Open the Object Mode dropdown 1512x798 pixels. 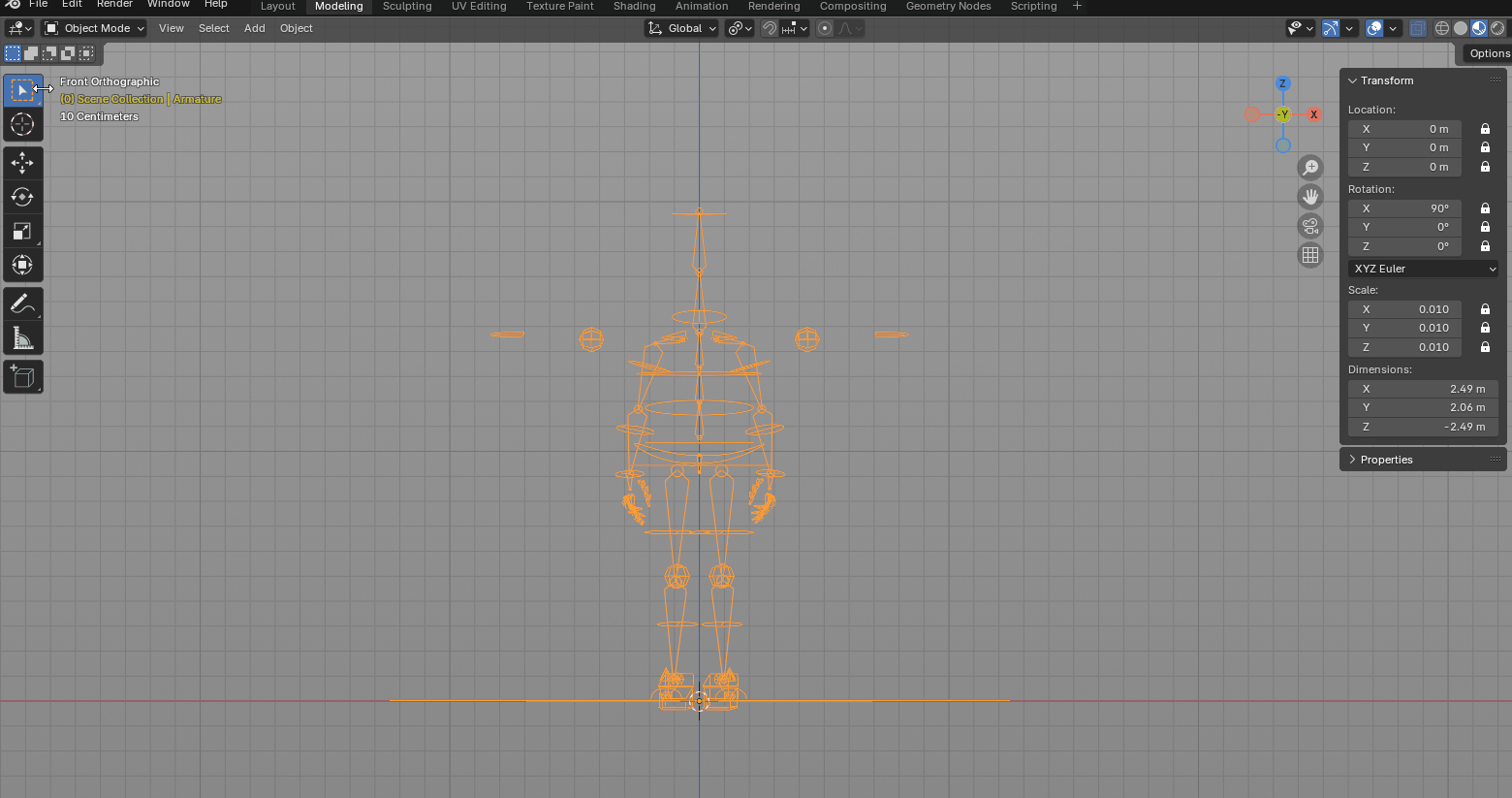point(95,28)
